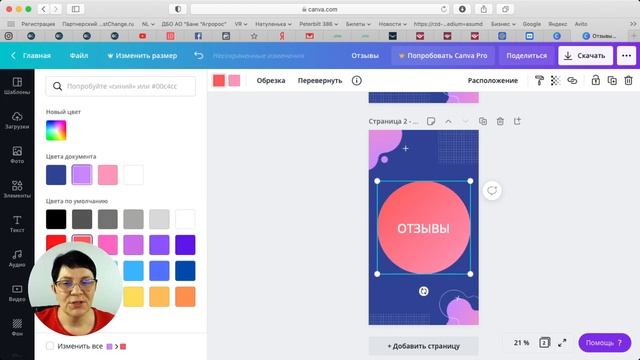Click the color search input field
The height and width of the screenshot is (360, 640).
coord(121,86)
